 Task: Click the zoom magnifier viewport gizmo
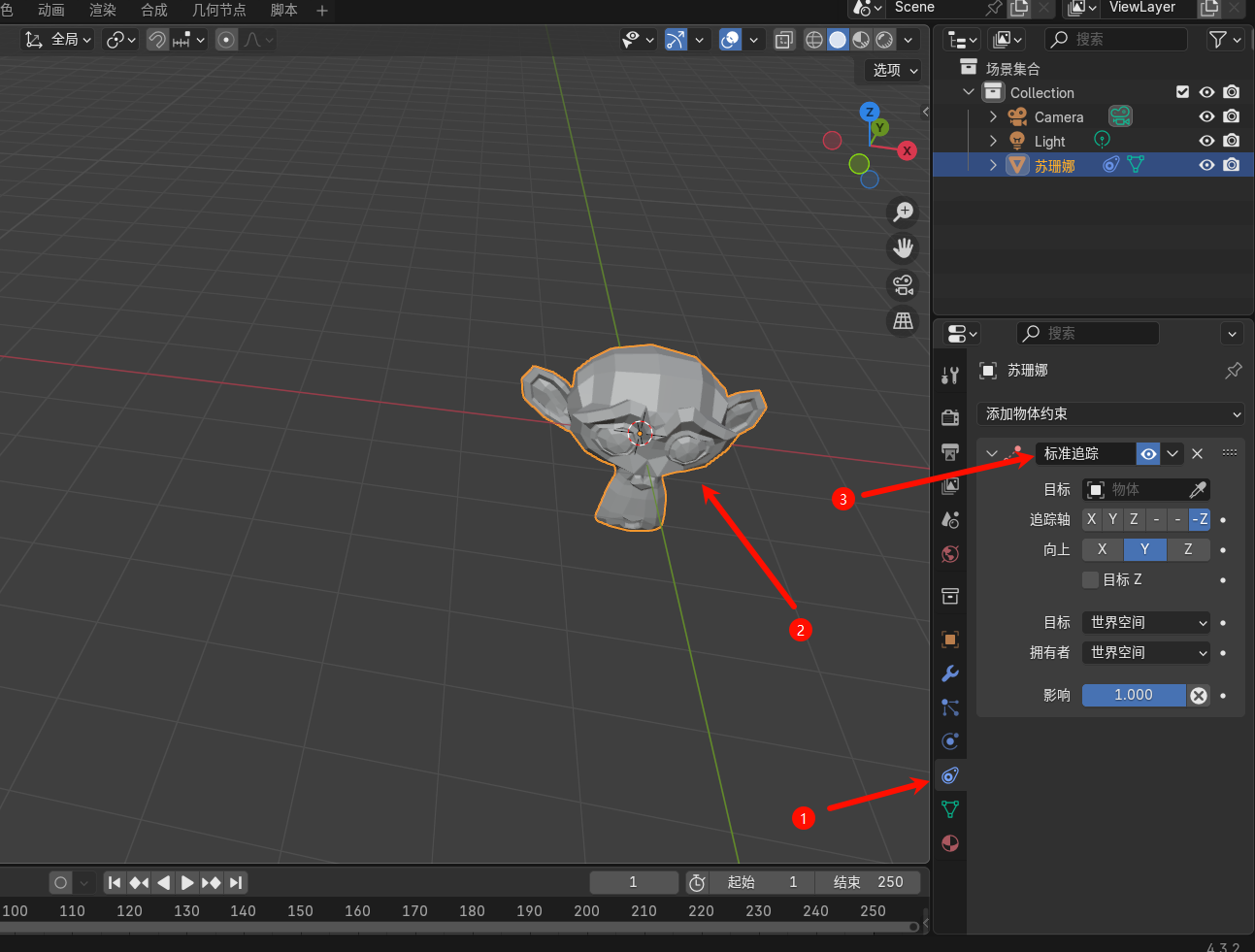tap(903, 212)
